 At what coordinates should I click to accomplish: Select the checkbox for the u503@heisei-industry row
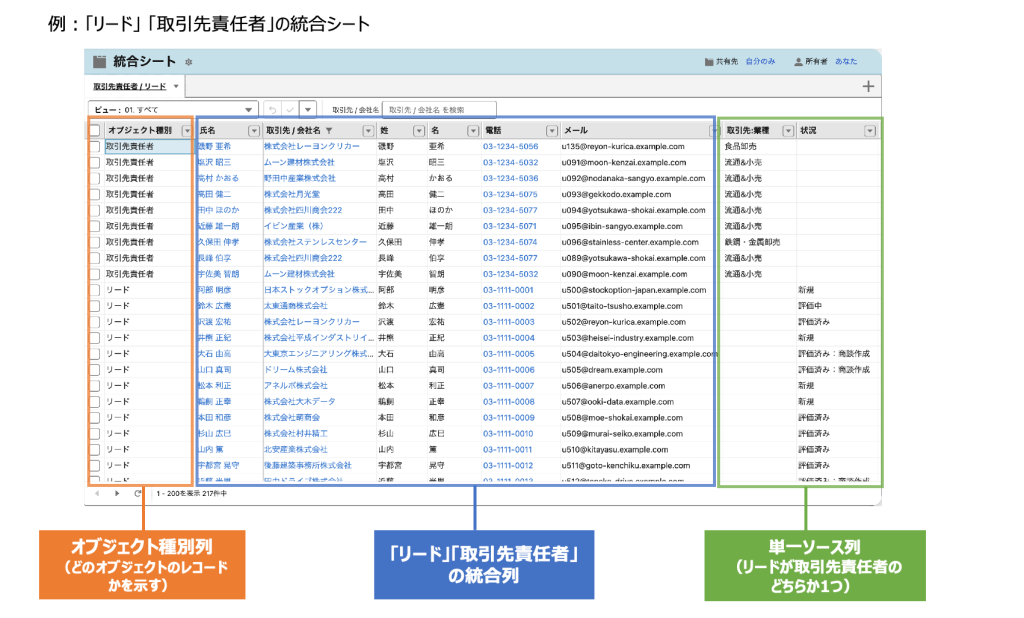tap(95, 338)
